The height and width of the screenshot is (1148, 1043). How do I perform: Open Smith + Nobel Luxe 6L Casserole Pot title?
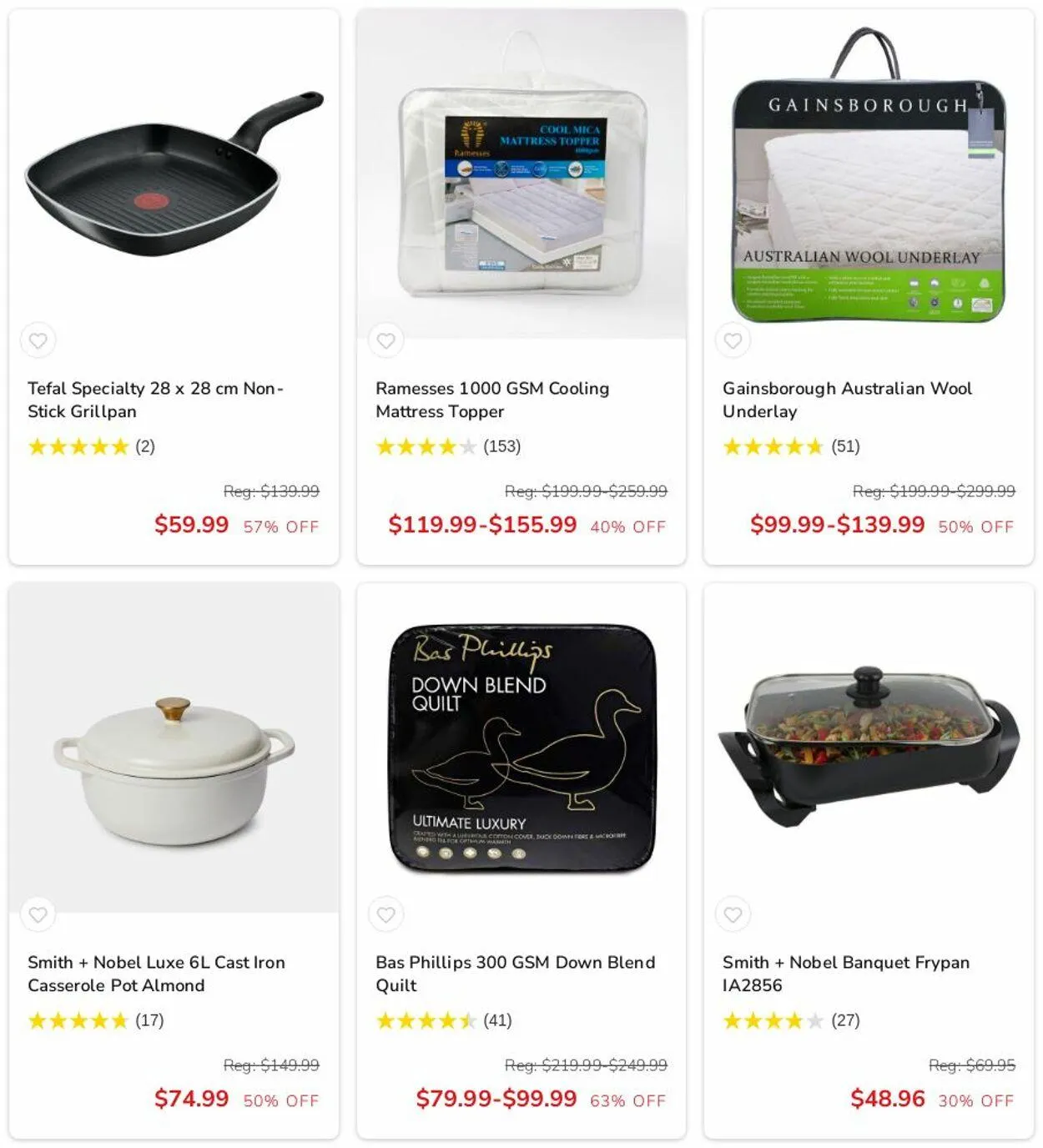pyautogui.click(x=156, y=974)
